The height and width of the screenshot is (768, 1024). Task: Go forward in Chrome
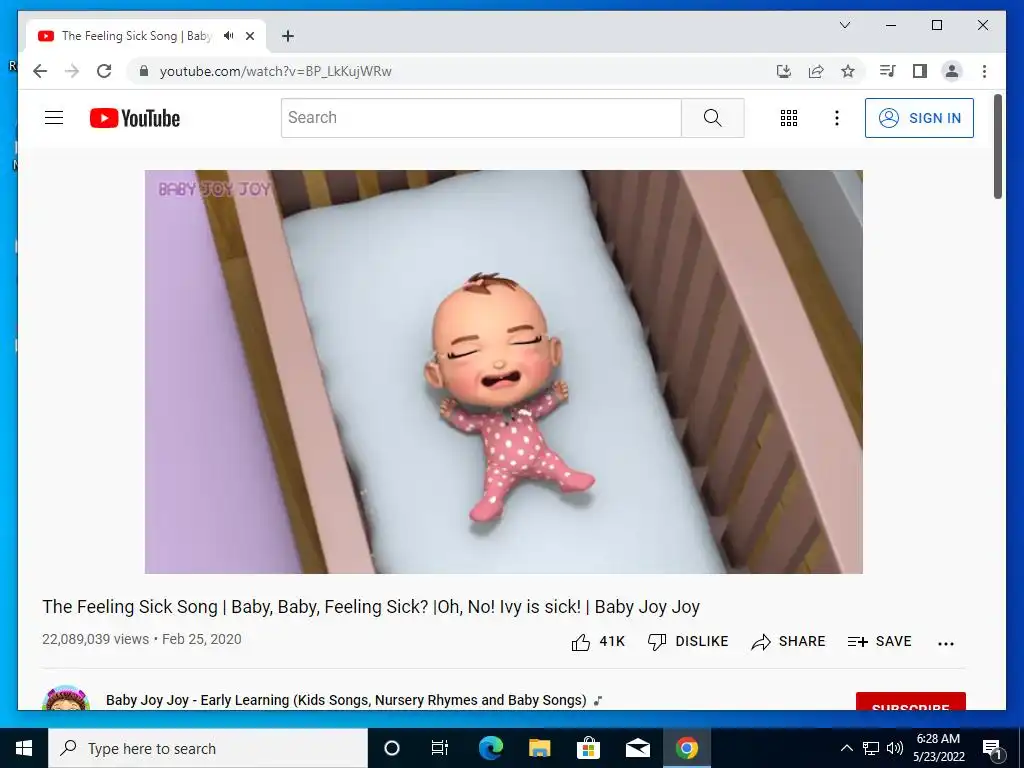point(72,71)
